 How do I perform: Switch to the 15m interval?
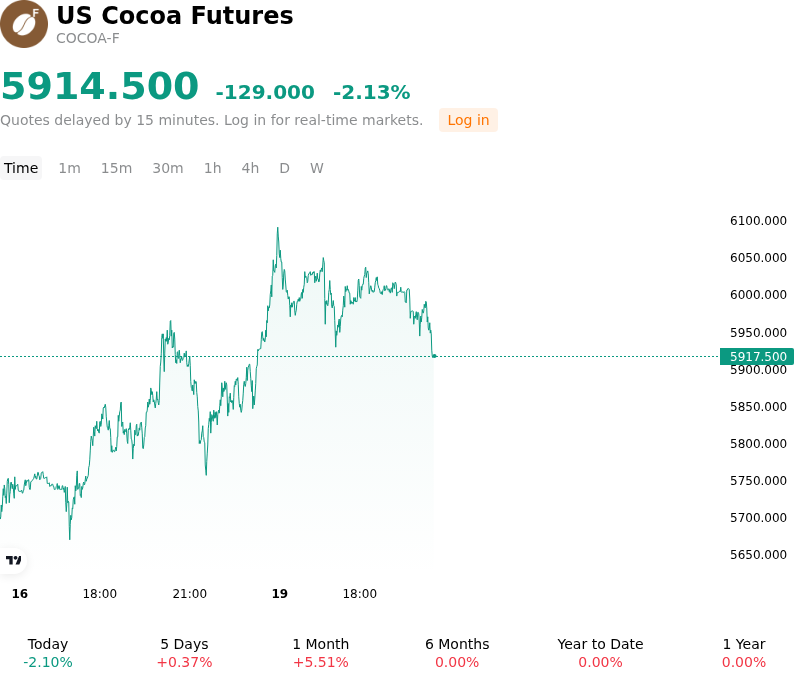(116, 168)
